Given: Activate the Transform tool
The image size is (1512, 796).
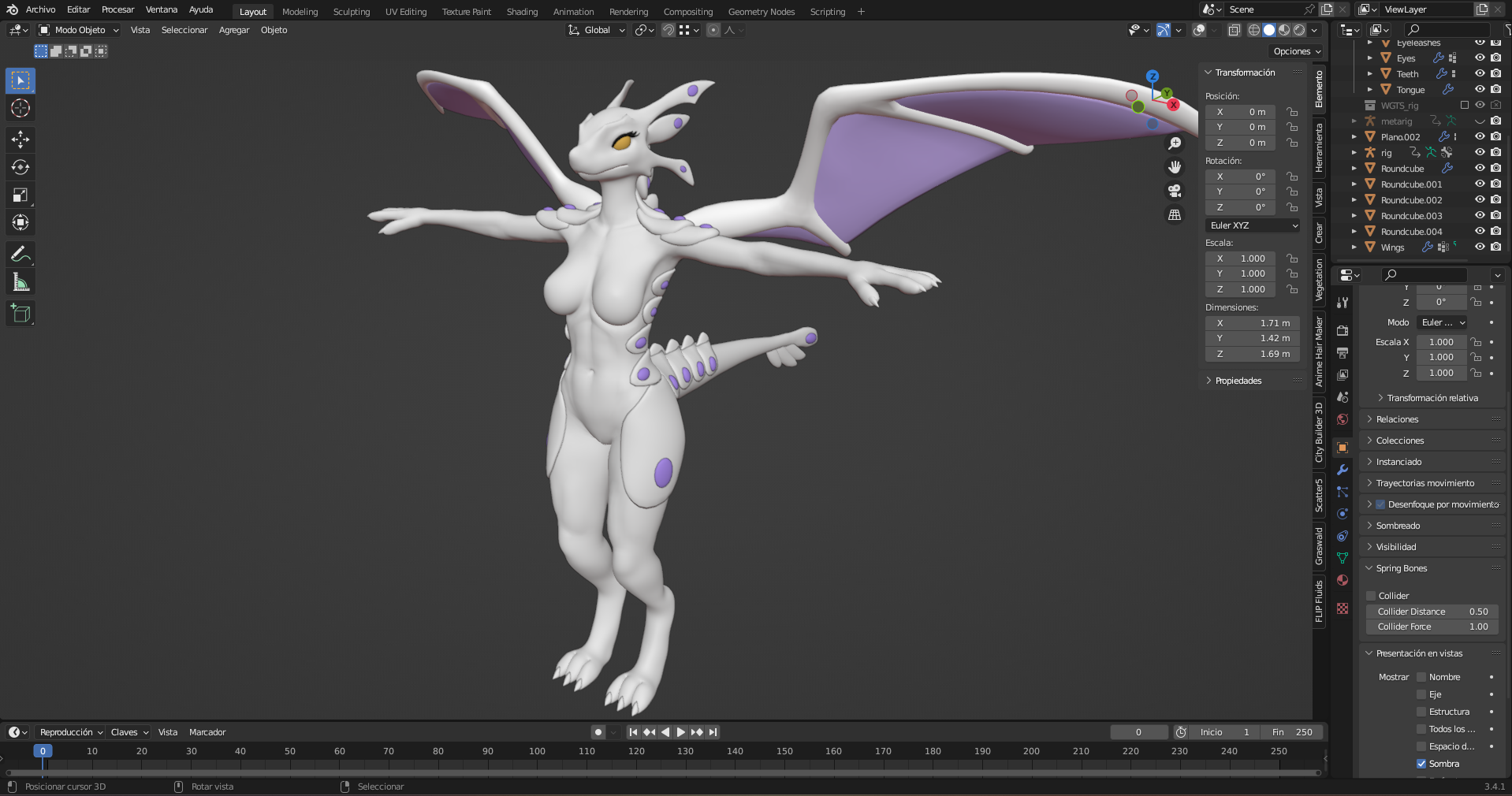Looking at the screenshot, I should 20,222.
